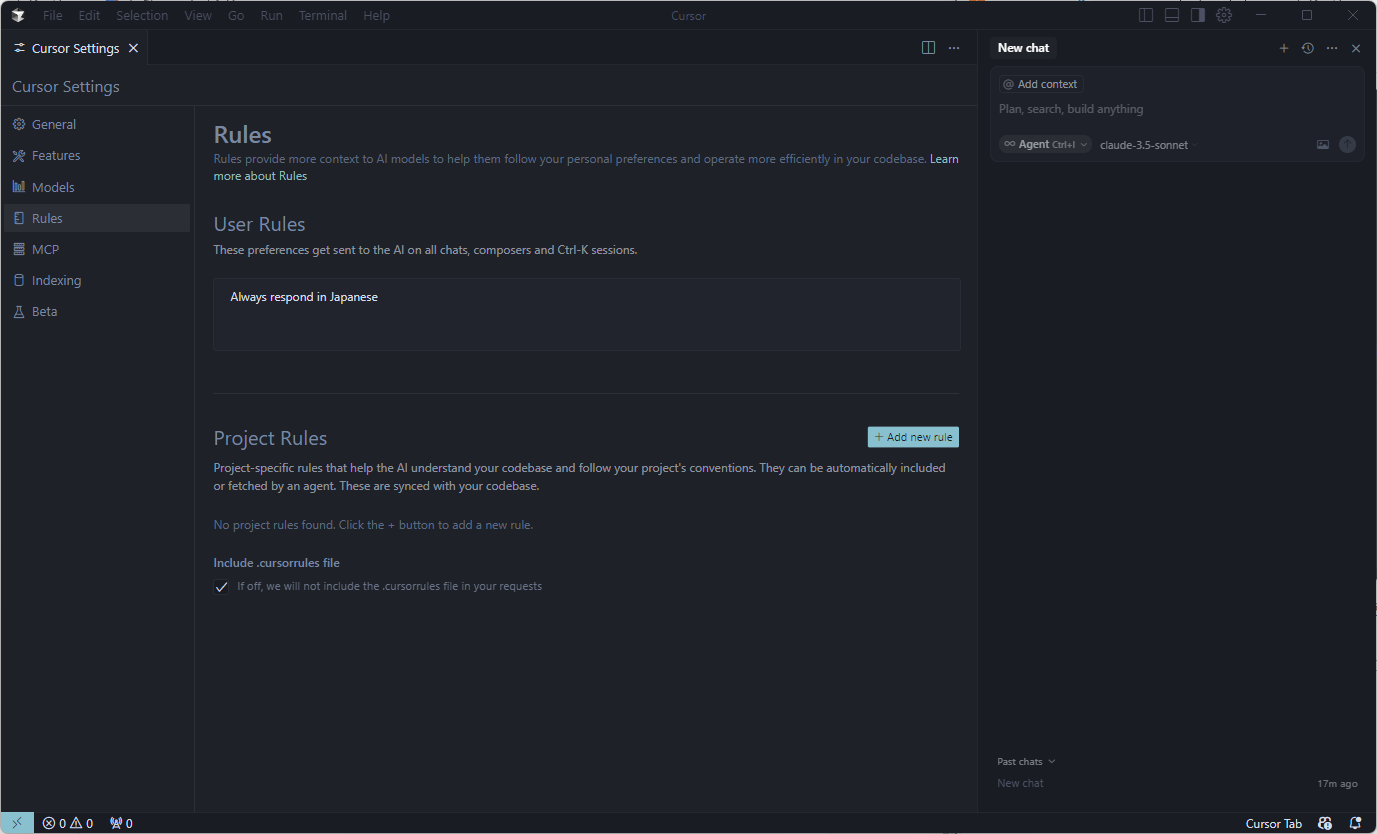Open chat pane more options ellipsis
Image resolution: width=1377 pixels, height=834 pixels.
[x=1332, y=48]
